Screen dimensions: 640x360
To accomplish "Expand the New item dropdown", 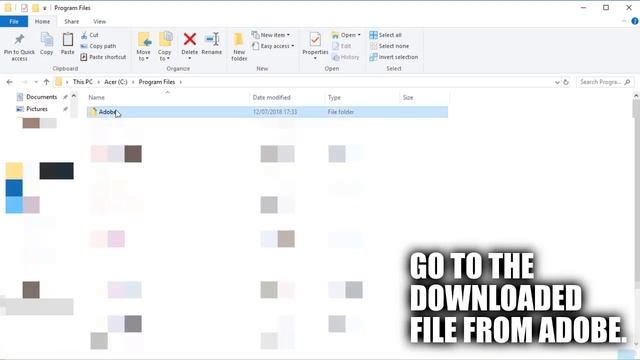I will point(271,35).
